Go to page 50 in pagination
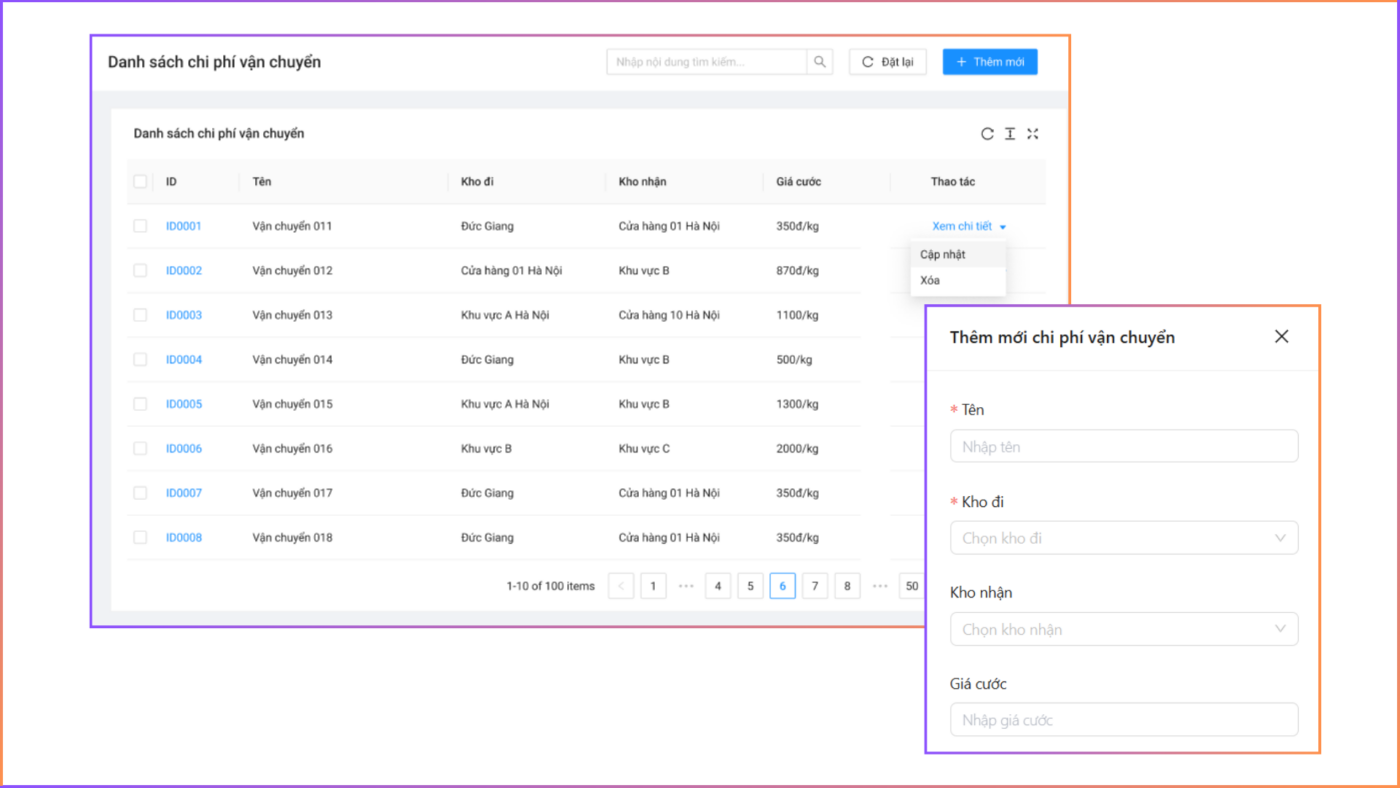This screenshot has height=788, width=1400. coord(911,586)
